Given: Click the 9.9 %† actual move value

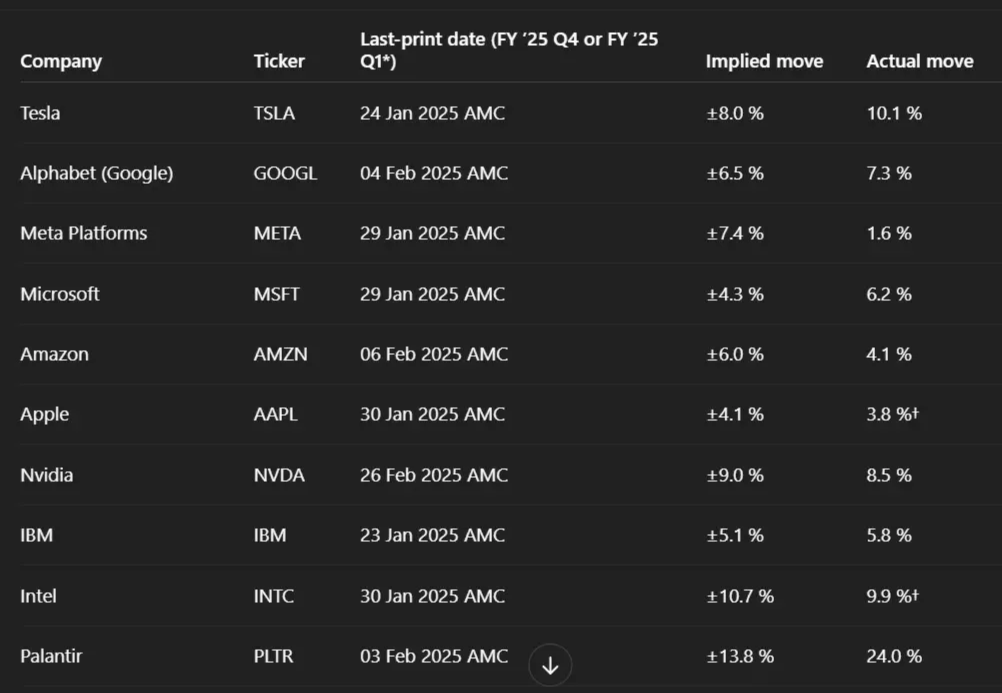Looking at the screenshot, I should pos(893,596).
